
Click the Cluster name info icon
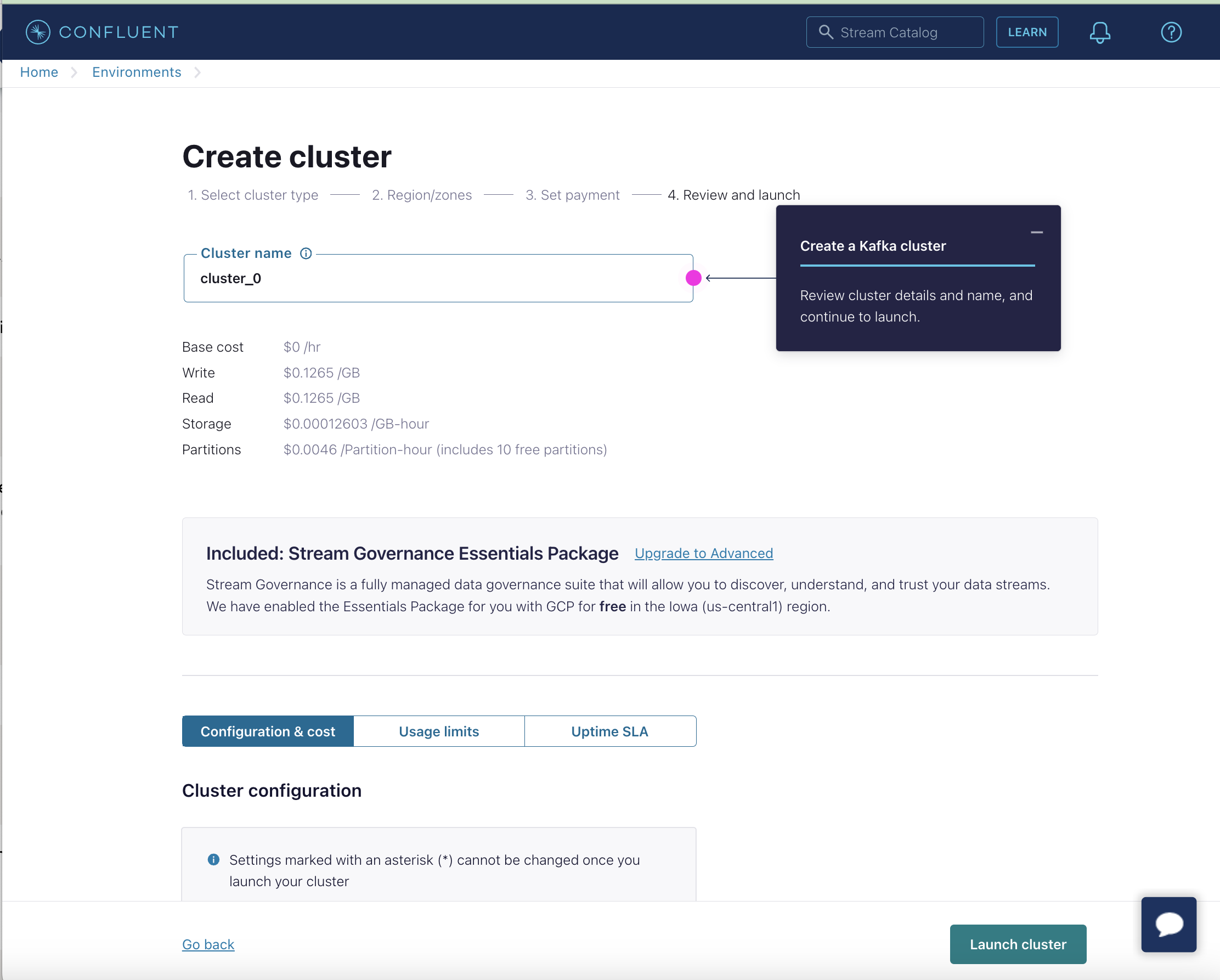pos(306,253)
